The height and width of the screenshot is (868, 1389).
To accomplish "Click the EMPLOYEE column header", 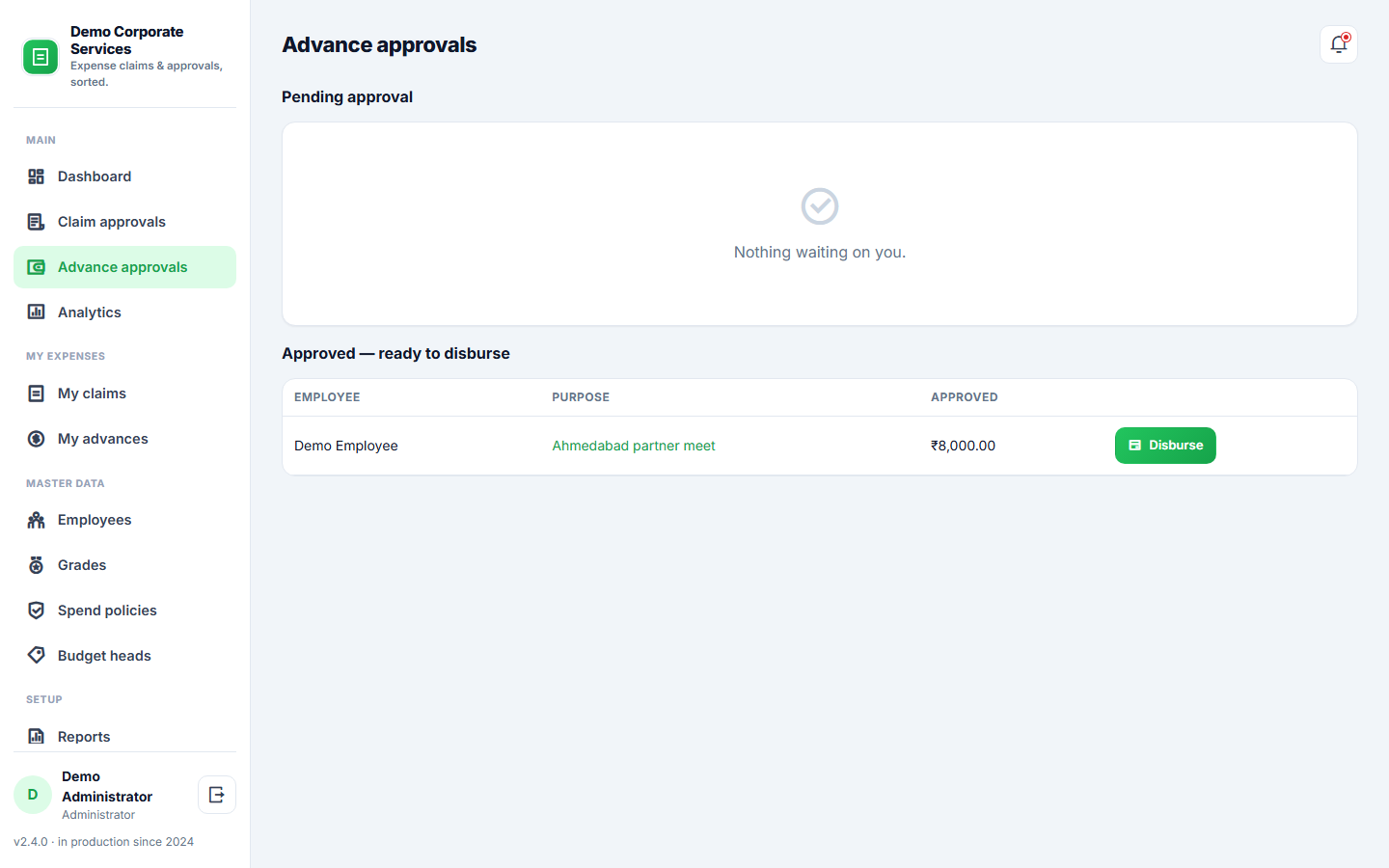I will tap(327, 397).
